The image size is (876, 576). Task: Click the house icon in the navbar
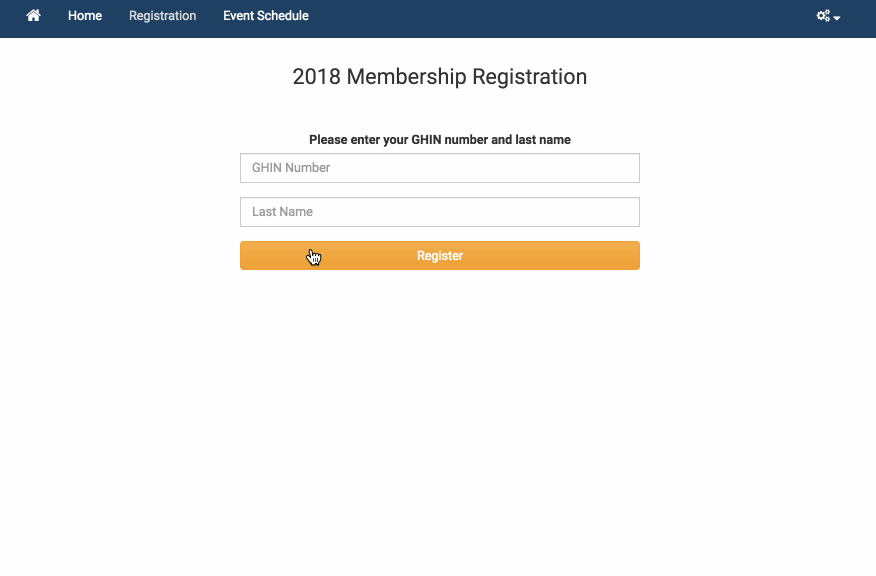(34, 16)
